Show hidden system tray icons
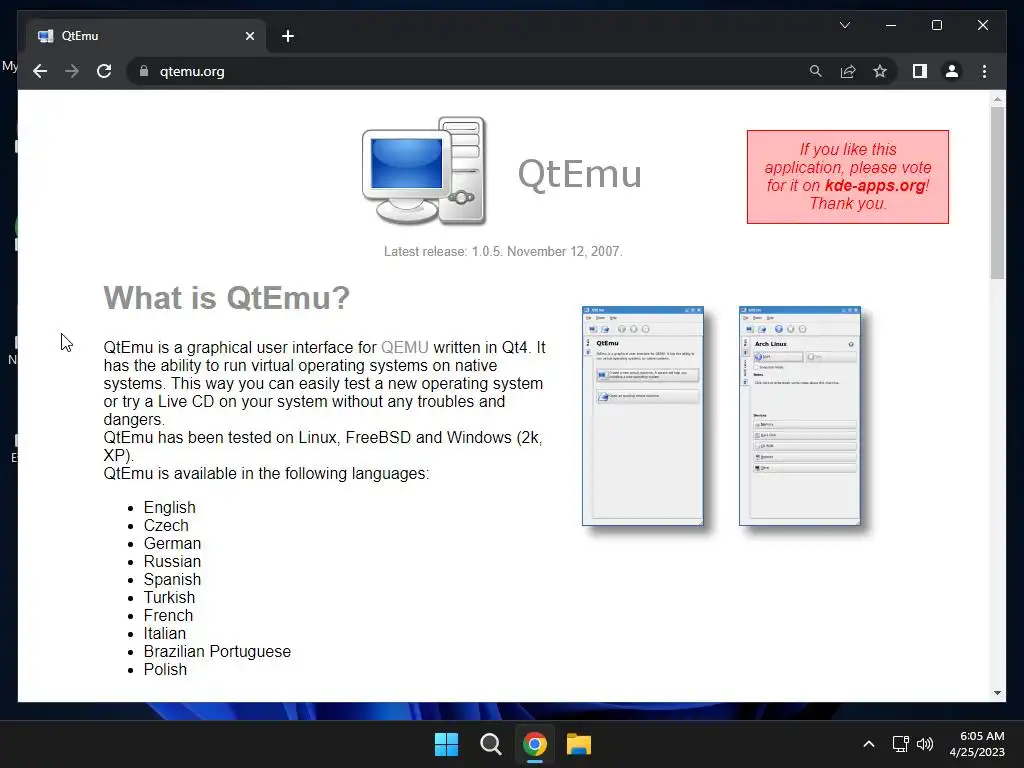 (869, 744)
